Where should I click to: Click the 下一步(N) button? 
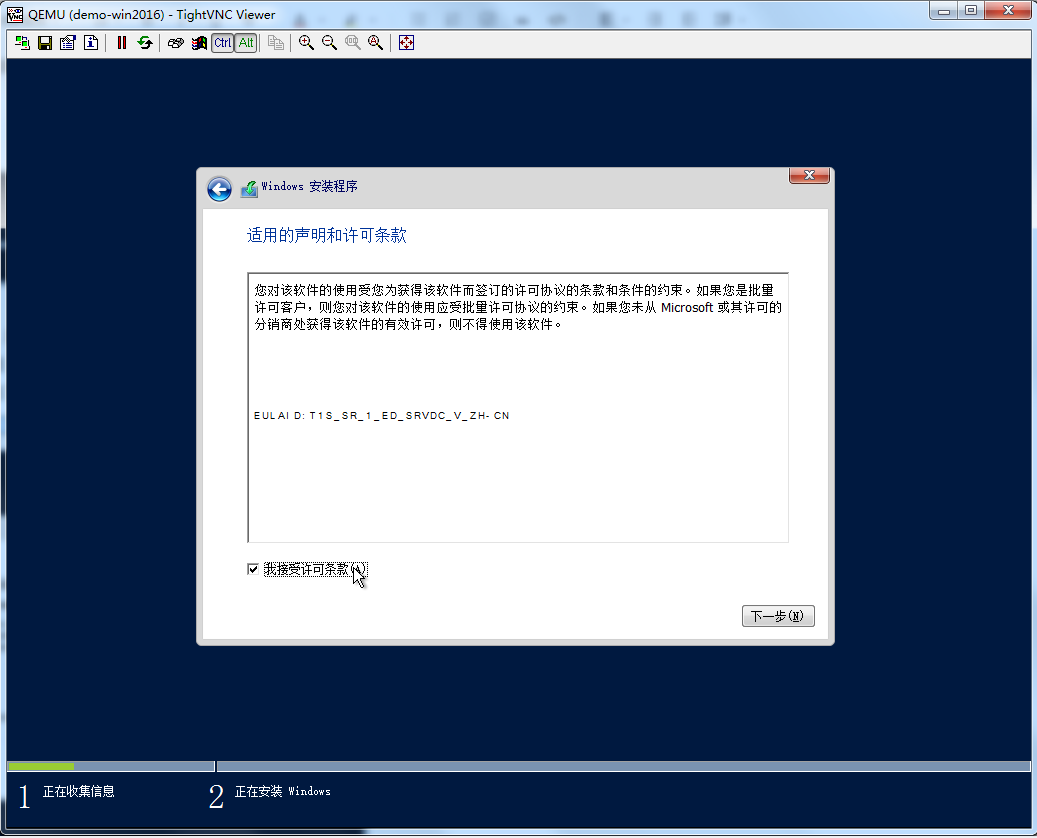coord(778,616)
